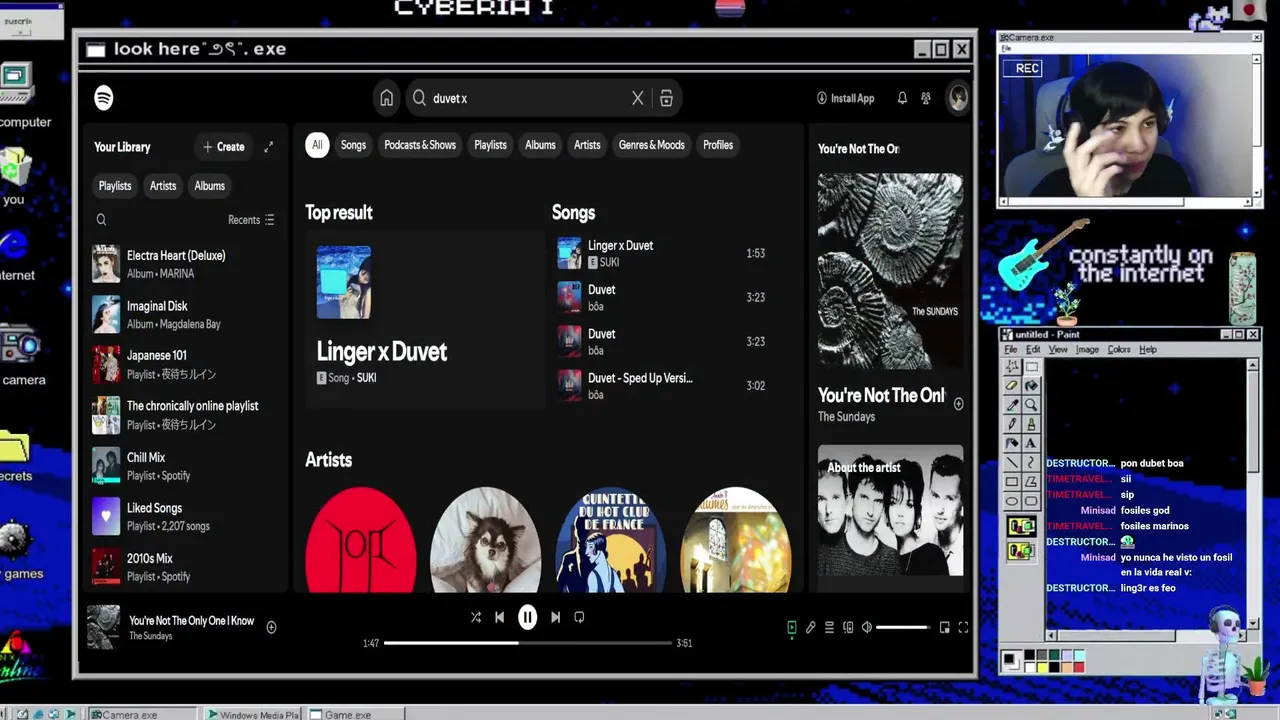The width and height of the screenshot is (1280, 720).
Task: Clear the search text with the X icon
Action: coord(637,98)
